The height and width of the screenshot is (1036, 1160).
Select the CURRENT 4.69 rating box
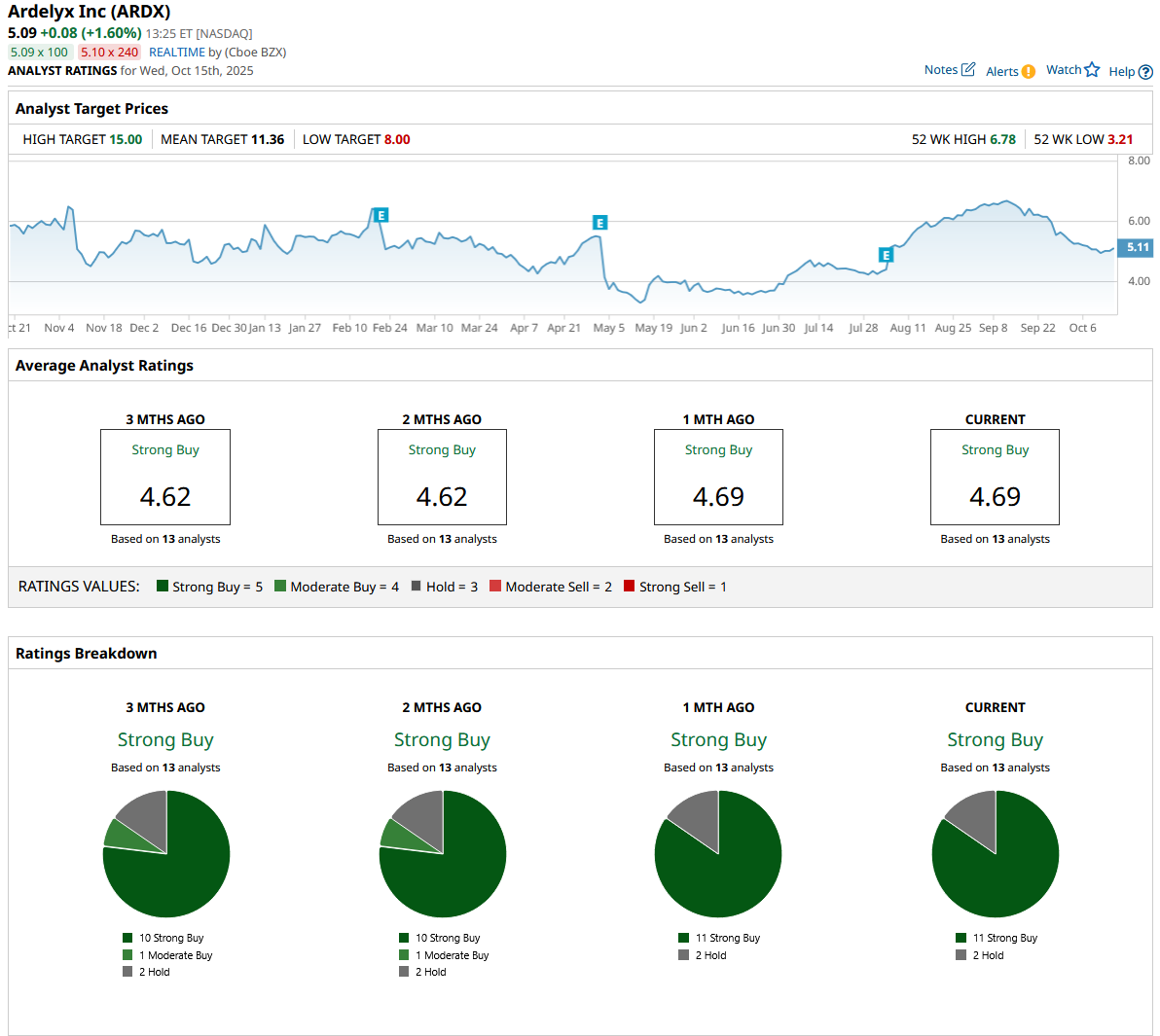pyautogui.click(x=995, y=477)
